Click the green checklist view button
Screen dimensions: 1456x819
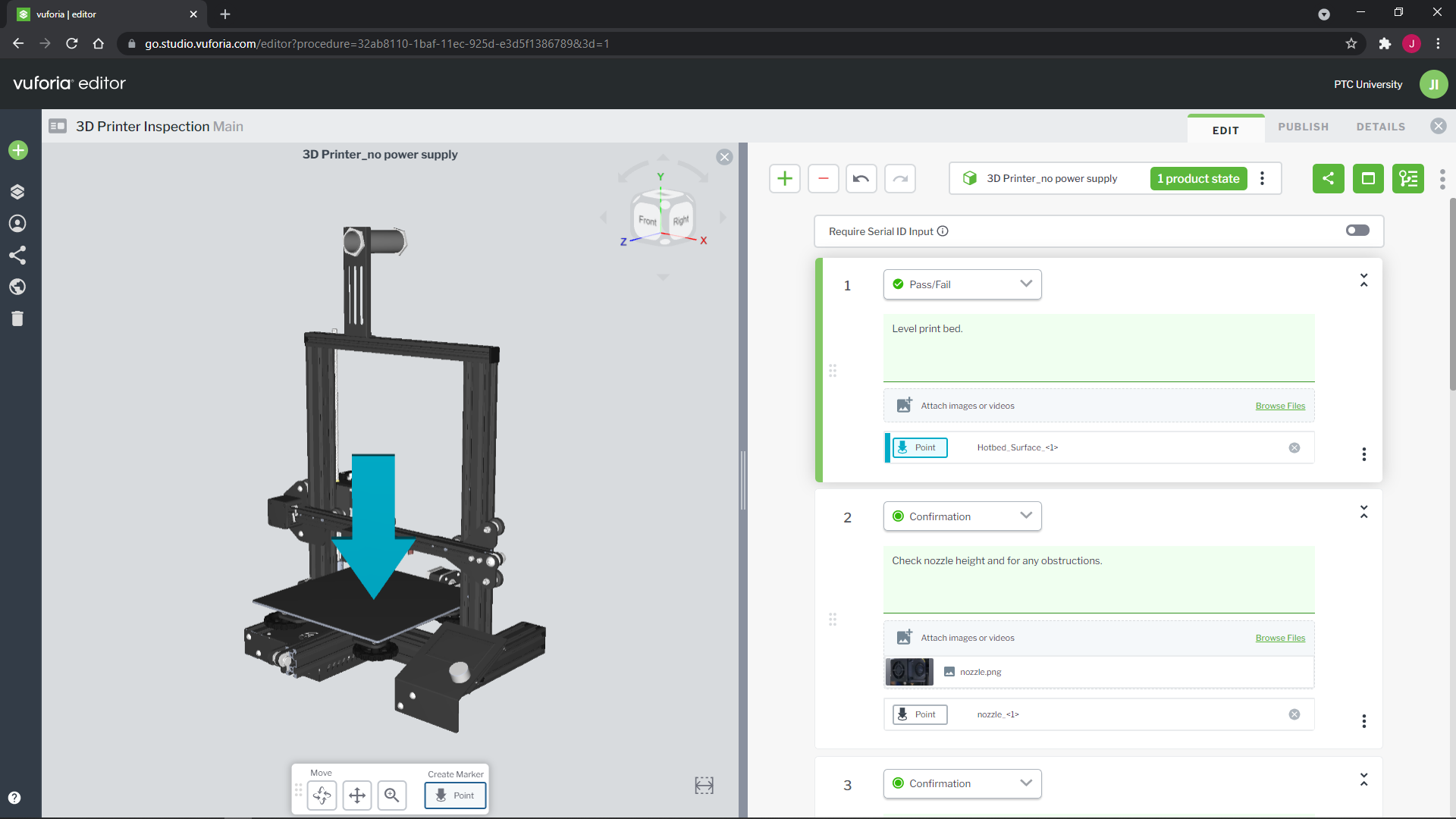(x=1408, y=179)
